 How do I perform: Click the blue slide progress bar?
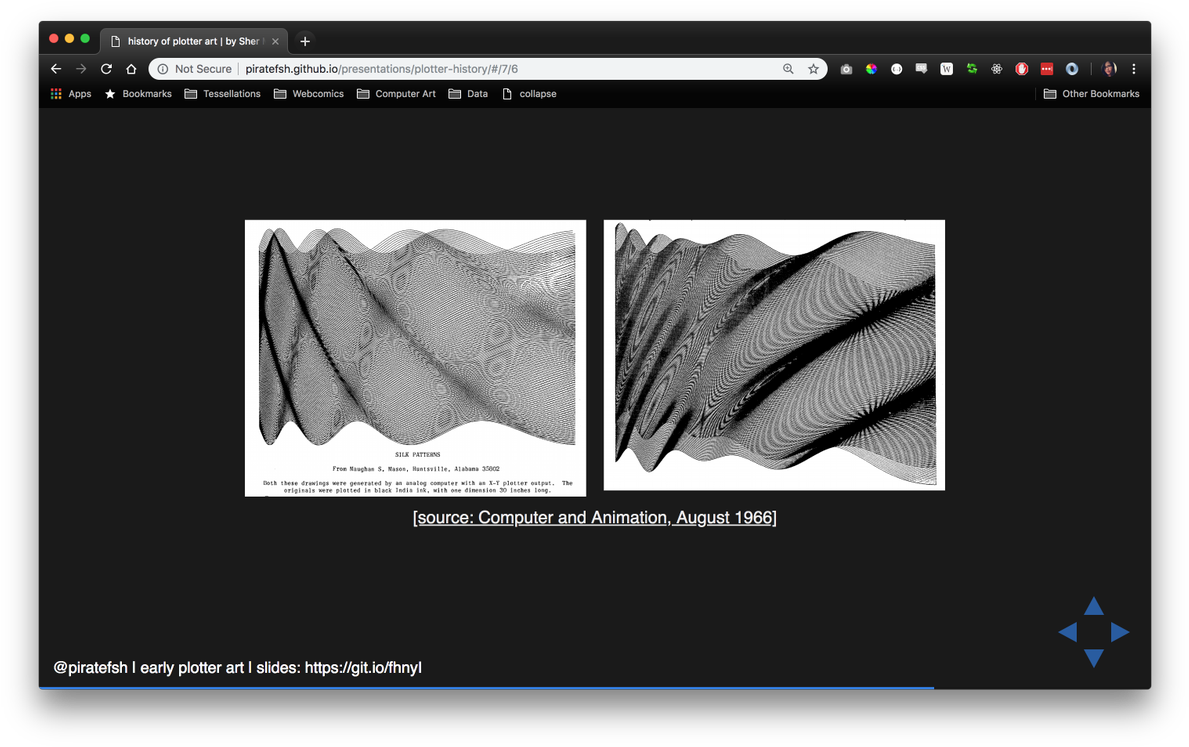(x=486, y=688)
